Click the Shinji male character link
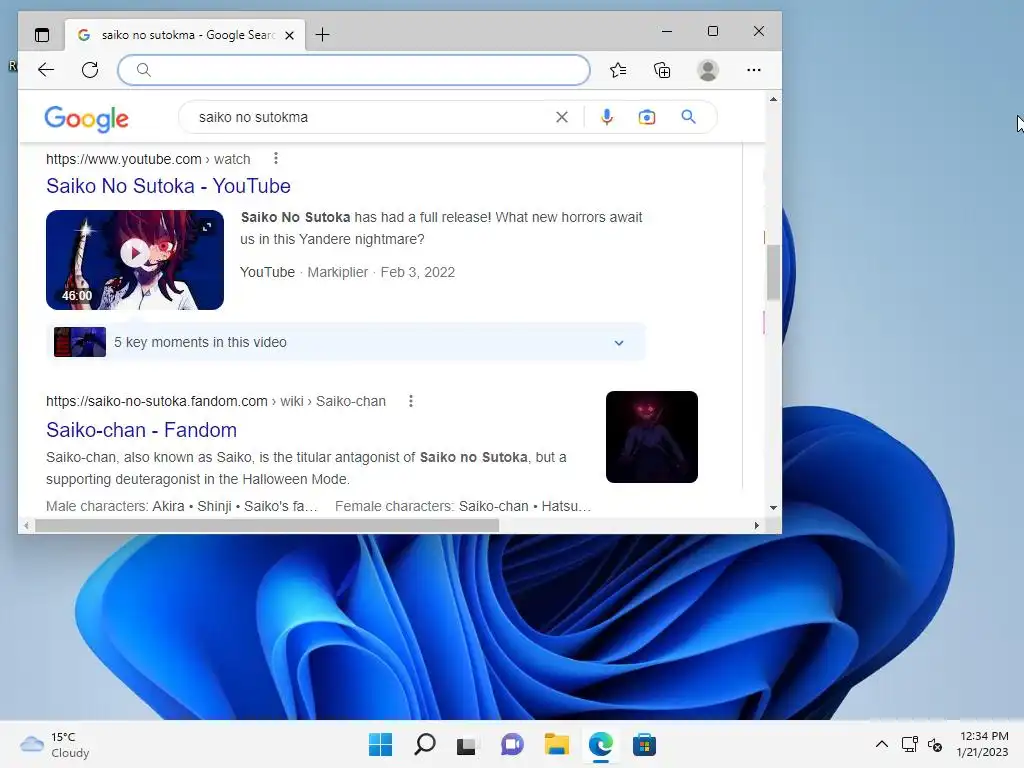This screenshot has height=768, width=1024. point(214,506)
